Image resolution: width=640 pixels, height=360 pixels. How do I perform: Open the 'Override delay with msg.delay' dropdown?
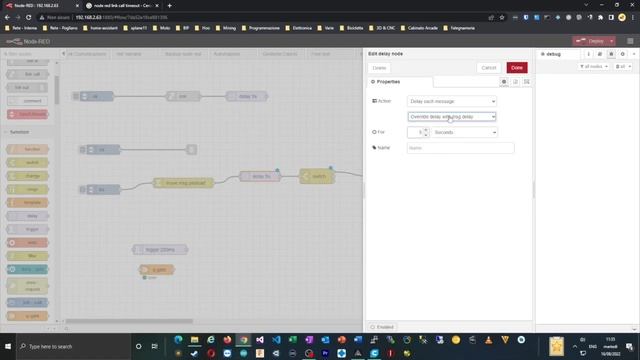[451, 117]
